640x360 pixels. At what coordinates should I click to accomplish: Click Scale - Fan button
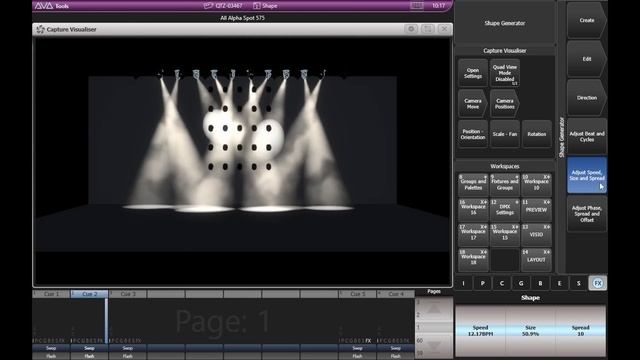[505, 134]
